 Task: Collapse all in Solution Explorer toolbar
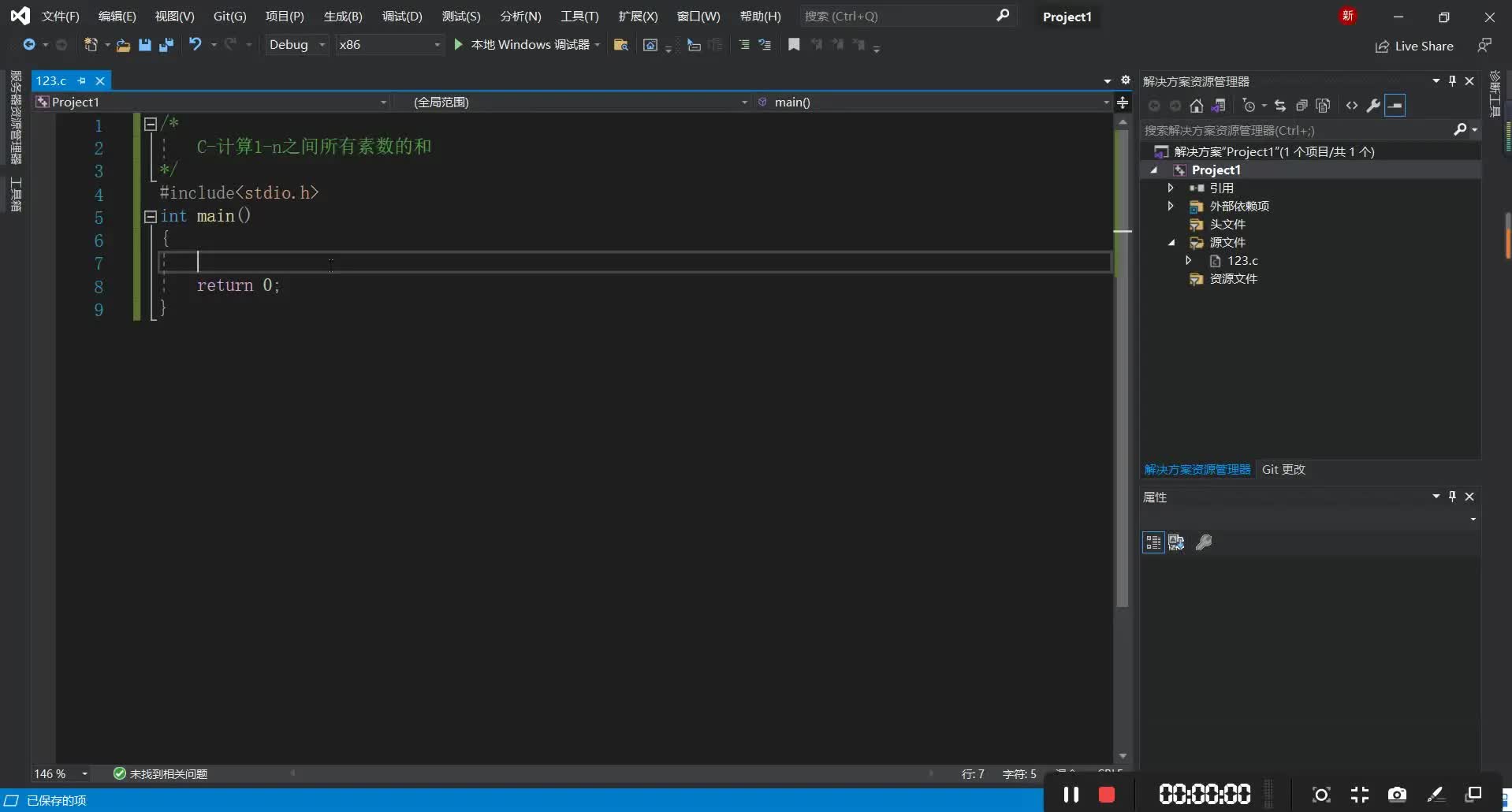[1302, 106]
